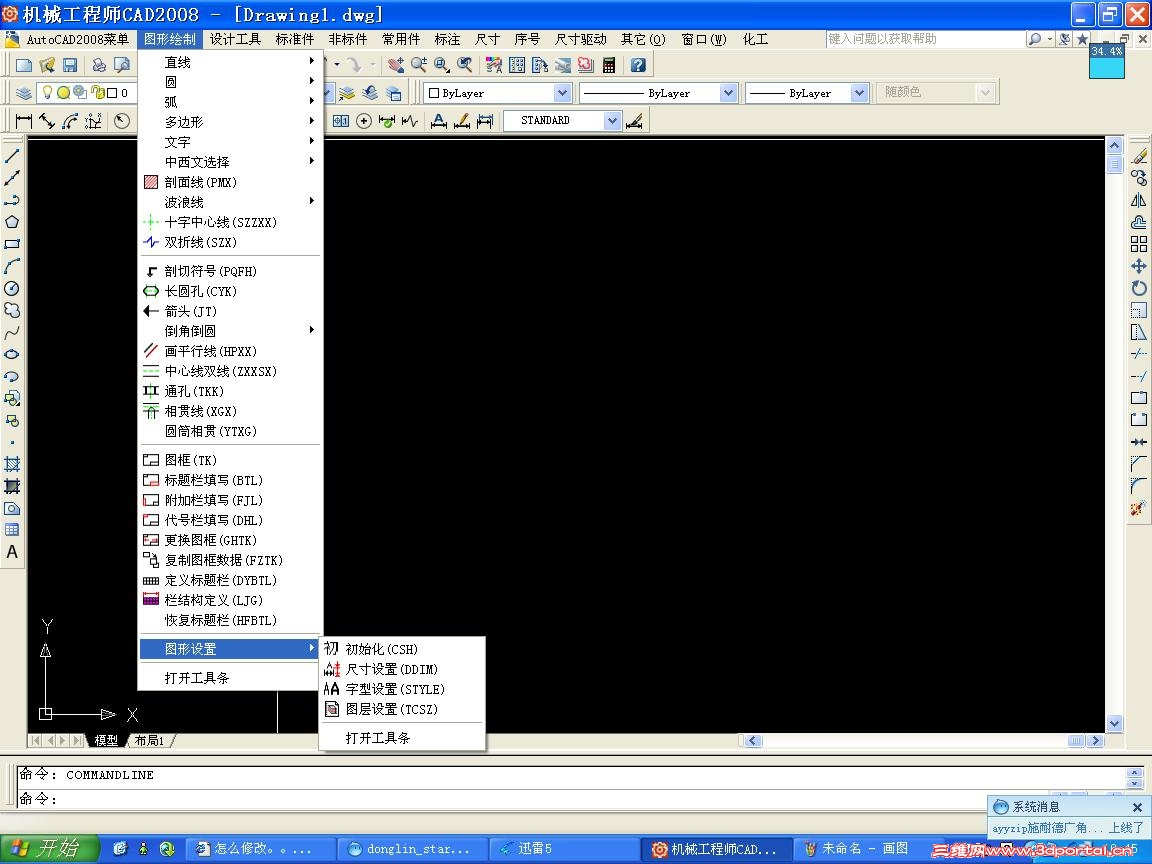Expand the 多边形 submenu

click(231, 122)
